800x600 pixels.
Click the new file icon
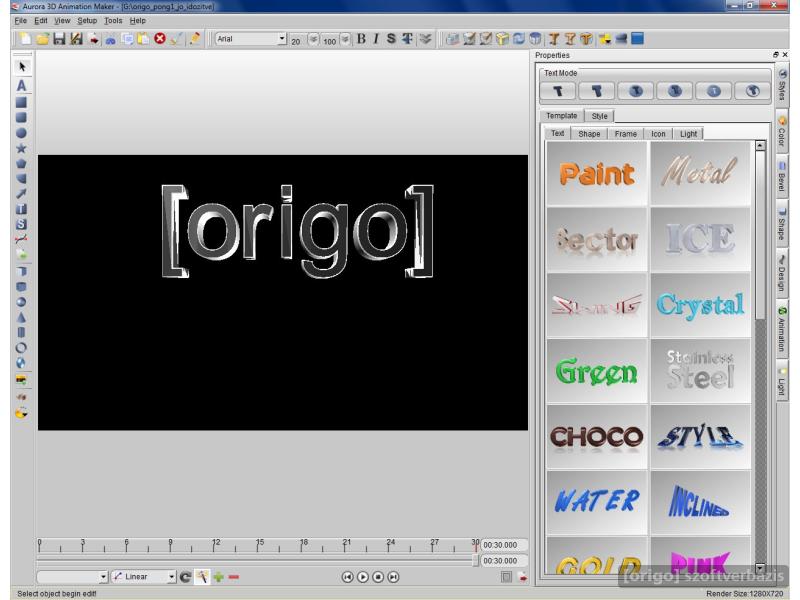25,39
